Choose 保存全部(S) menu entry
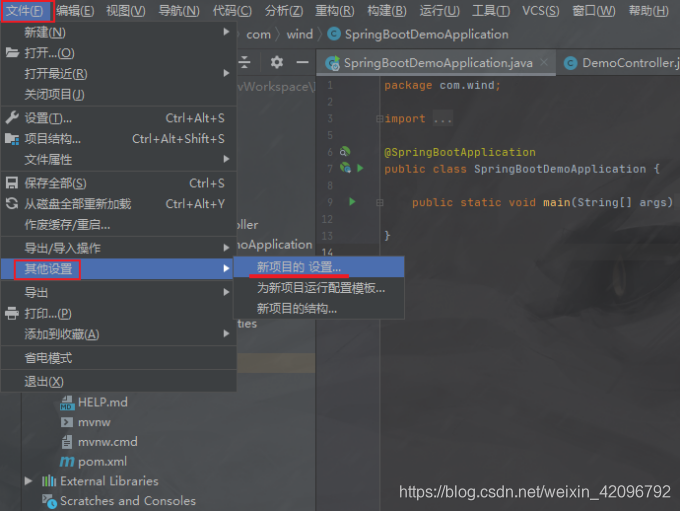Image resolution: width=681 pixels, height=511 pixels. [119, 183]
